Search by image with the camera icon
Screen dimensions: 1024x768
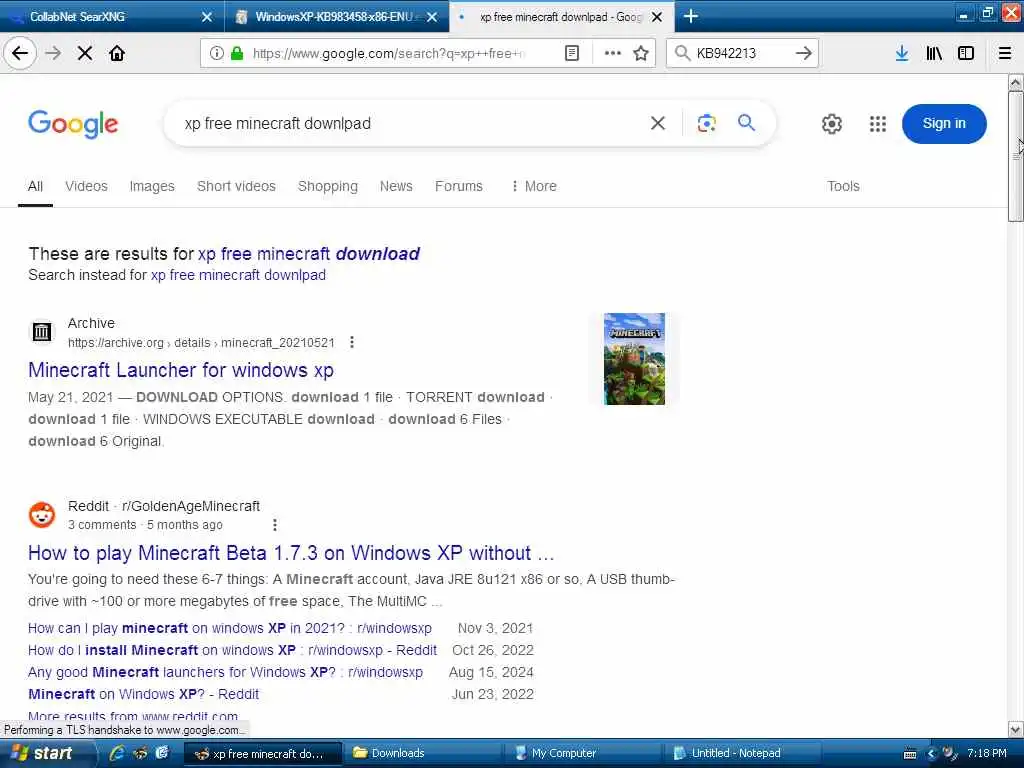coord(707,123)
